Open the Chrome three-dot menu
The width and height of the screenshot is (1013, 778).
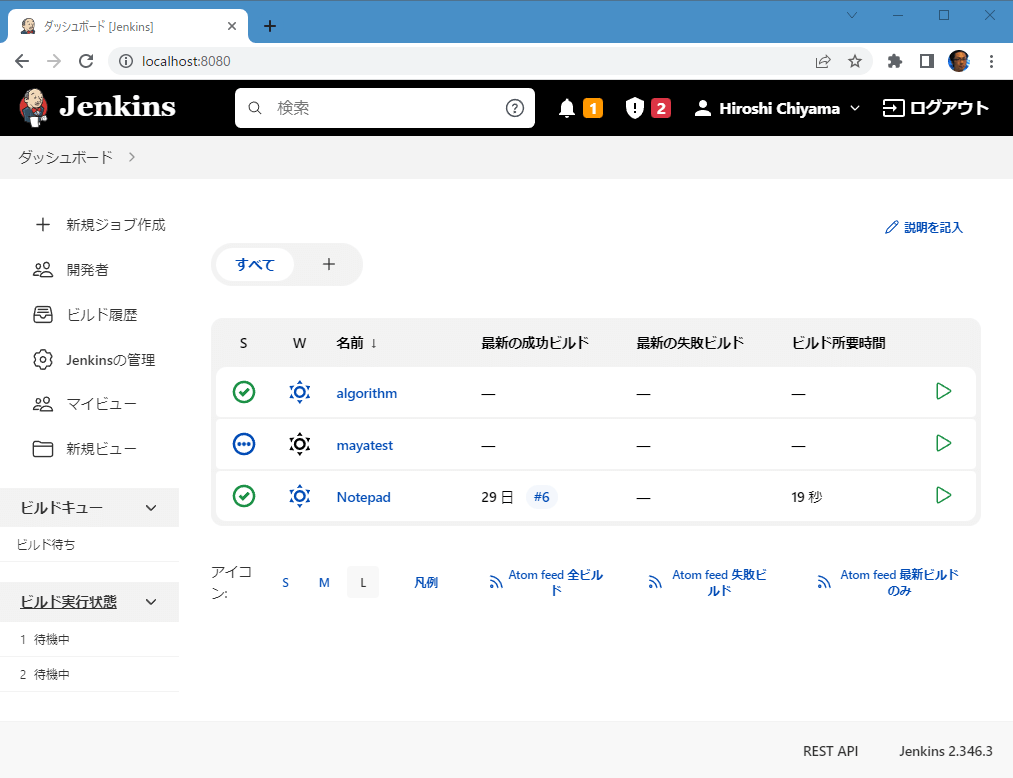coord(991,61)
